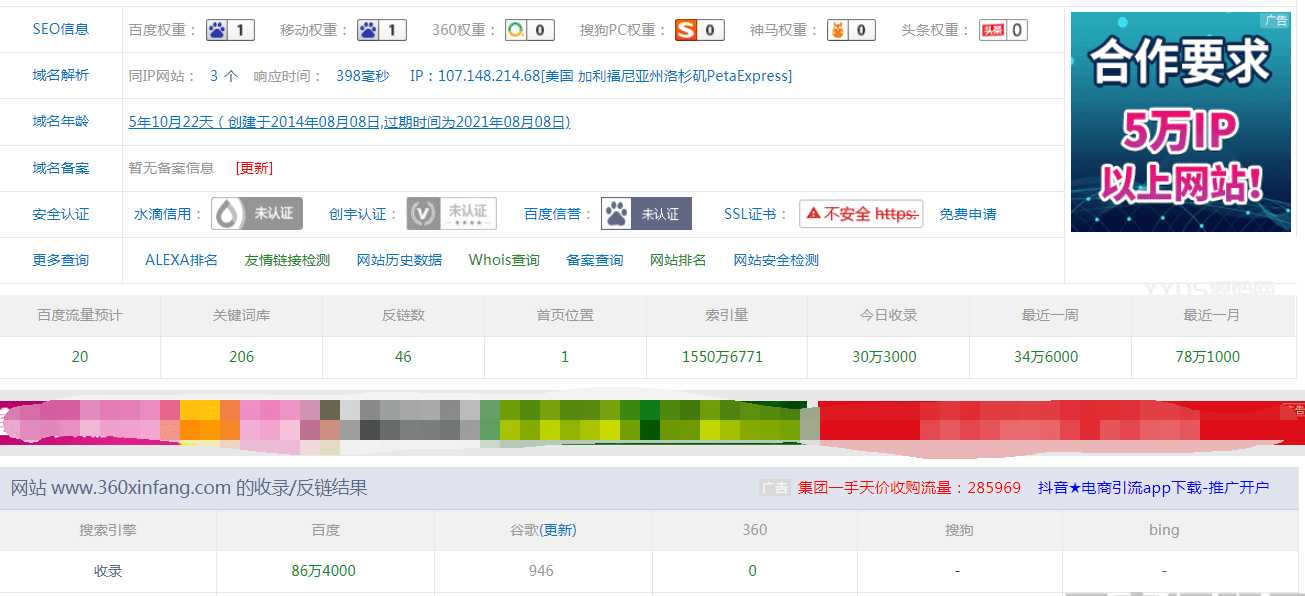1305x596 pixels.
Task: Click the Toutiao weight badge icon
Action: [1003, 30]
